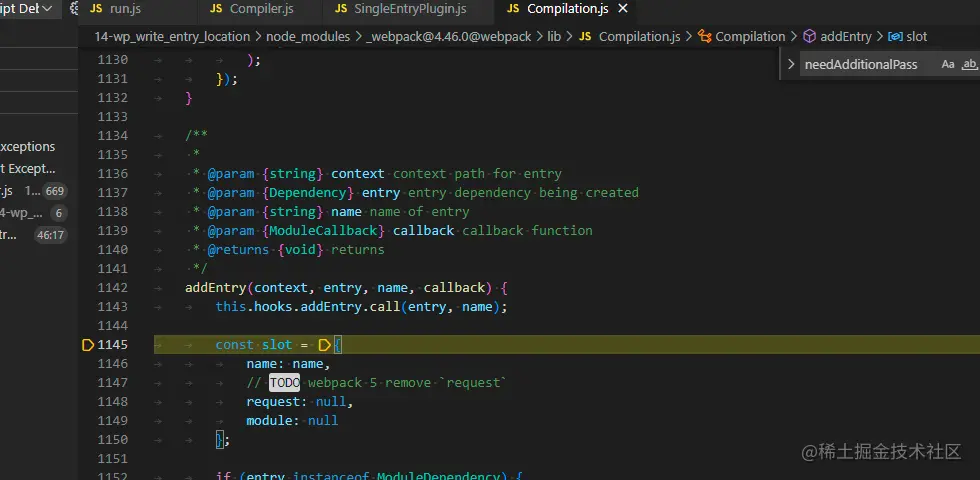Image resolution: width=980 pixels, height=480 pixels.
Task: Click 'this.hooks.addEntry.call' on line 1143
Action: (308, 307)
